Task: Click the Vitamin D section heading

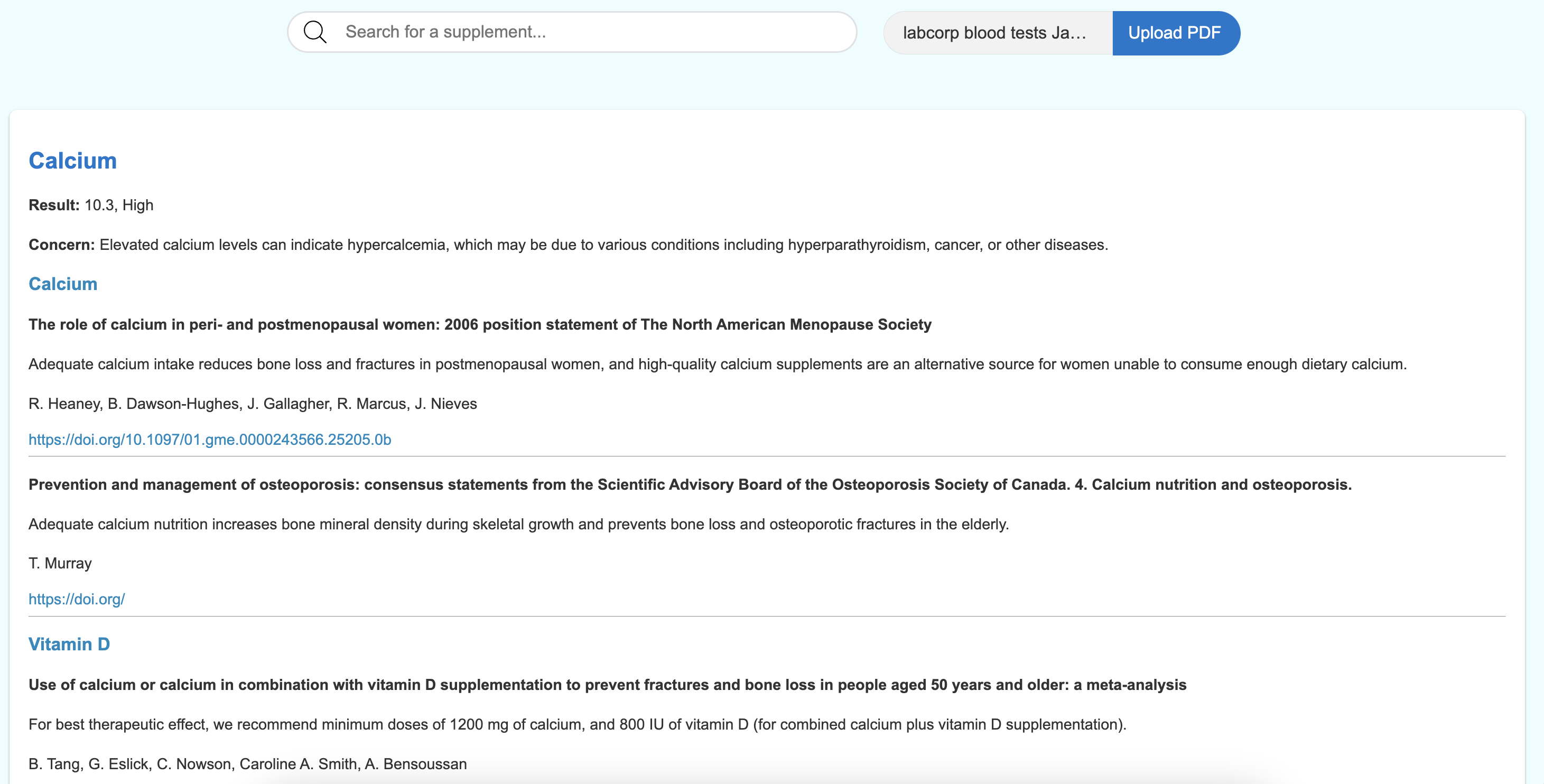Action: (x=69, y=644)
